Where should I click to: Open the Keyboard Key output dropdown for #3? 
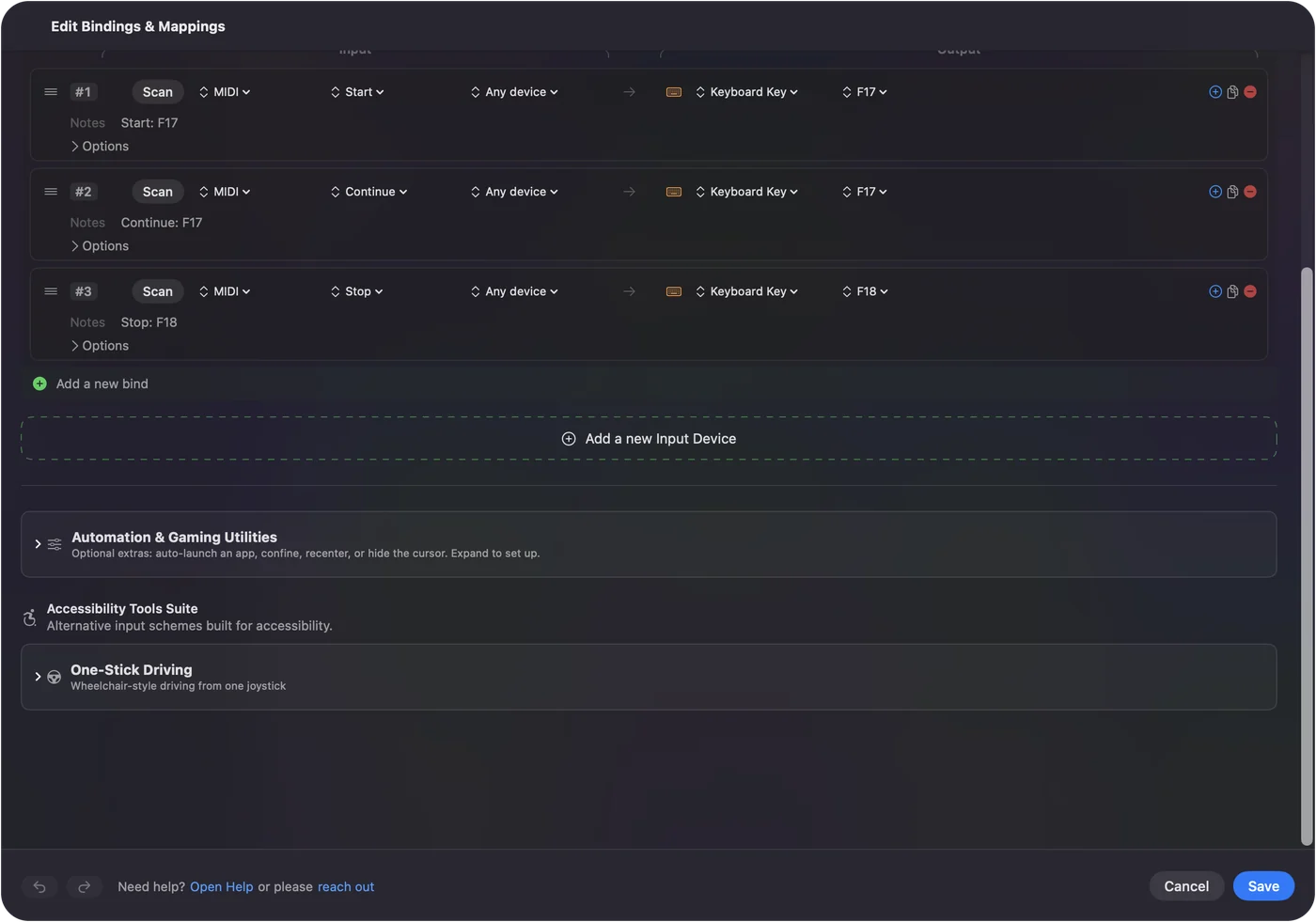pos(747,291)
